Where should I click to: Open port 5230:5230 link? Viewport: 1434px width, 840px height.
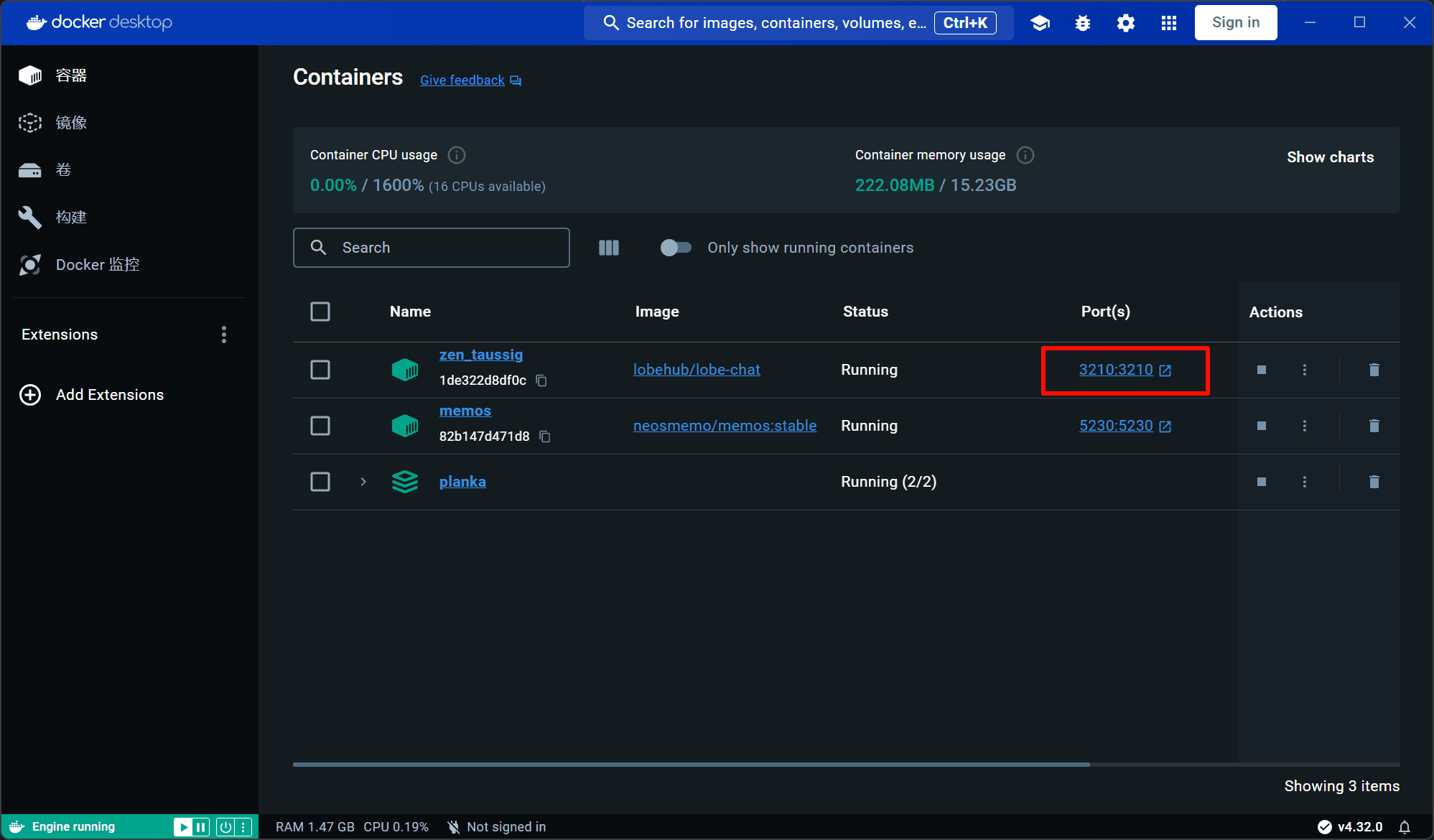tap(1116, 426)
